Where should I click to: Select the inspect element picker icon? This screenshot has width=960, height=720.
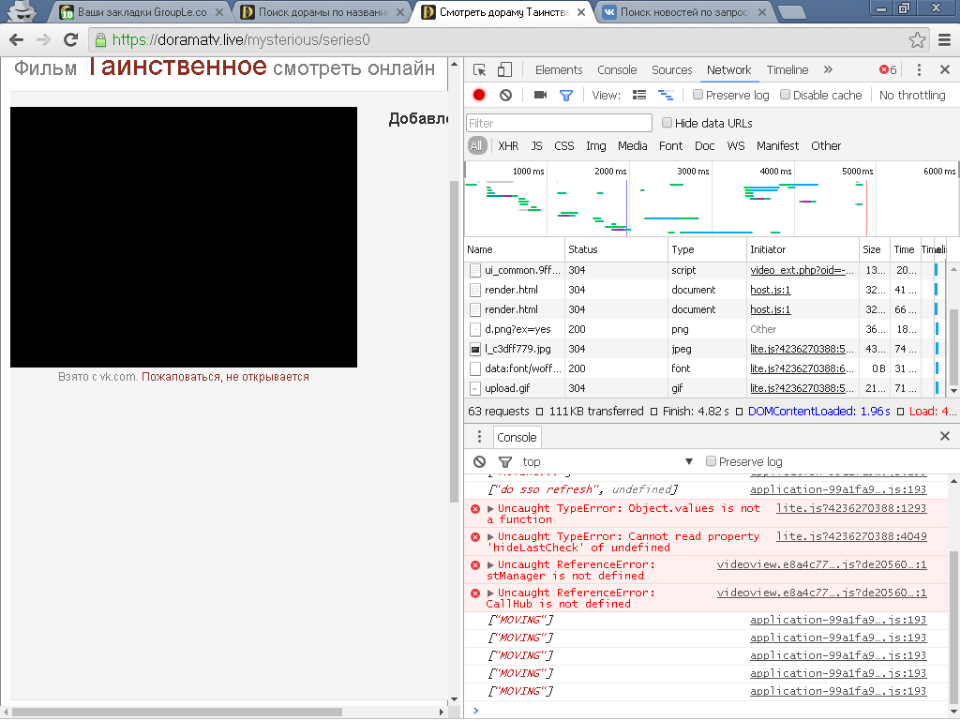pos(479,70)
